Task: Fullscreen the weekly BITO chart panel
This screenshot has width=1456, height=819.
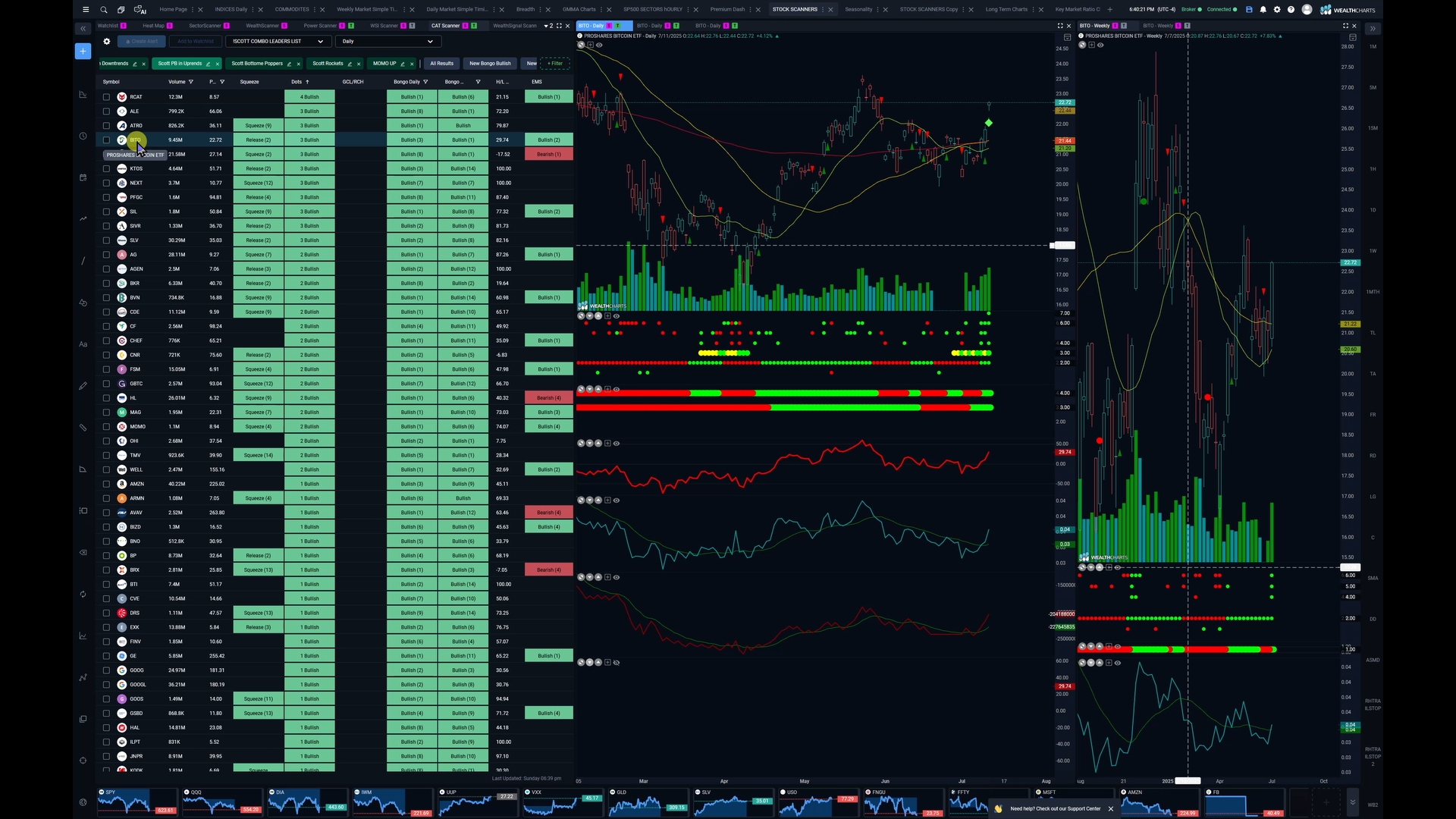Action: tap(1346, 26)
